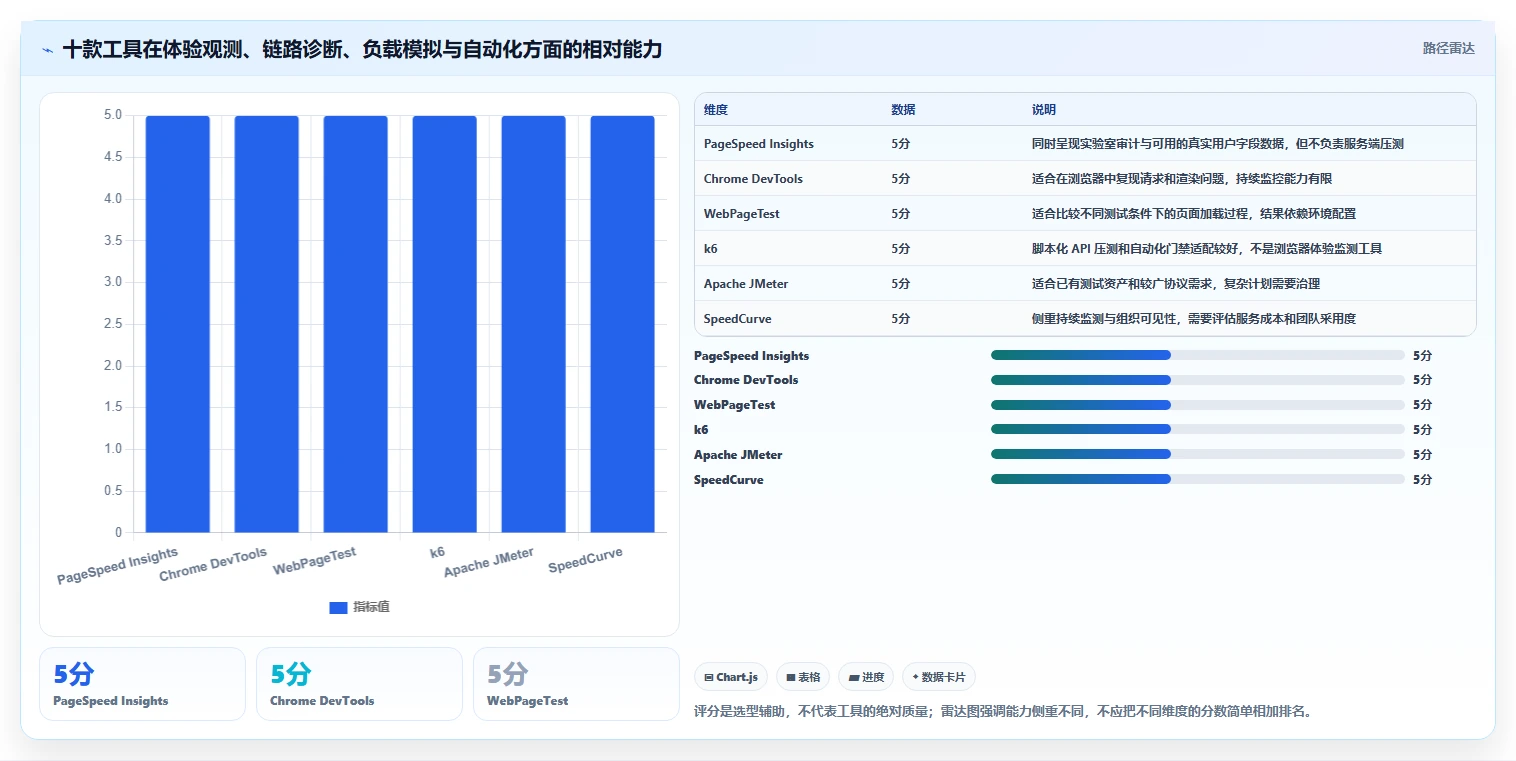Click the Apache JMeter bar in chart
1516x761 pixels.
[534, 324]
